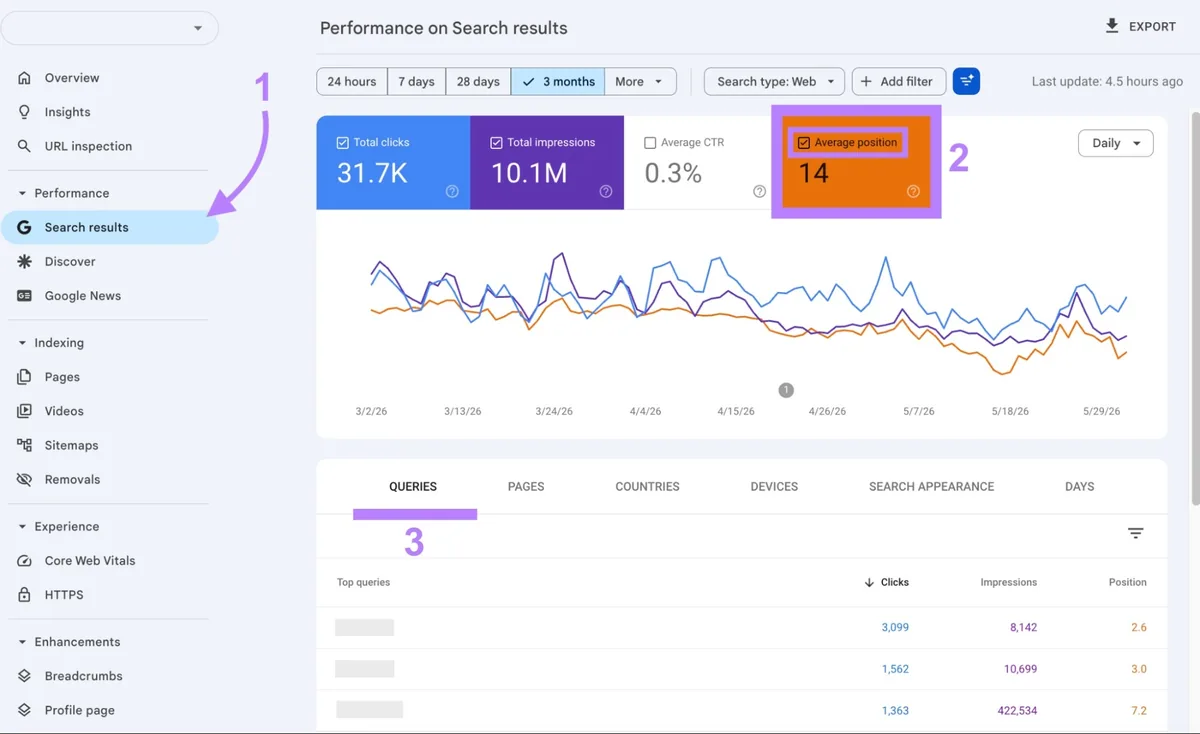Collapse the Indexing section
The height and width of the screenshot is (734, 1200).
pos(22,343)
